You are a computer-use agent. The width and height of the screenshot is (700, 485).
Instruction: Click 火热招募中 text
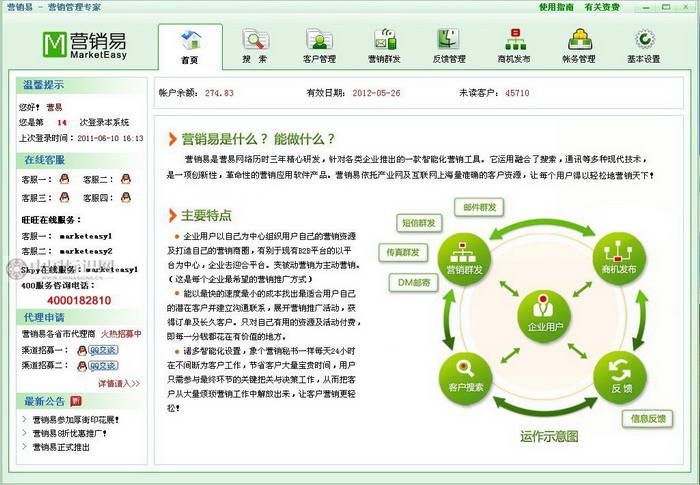point(121,334)
